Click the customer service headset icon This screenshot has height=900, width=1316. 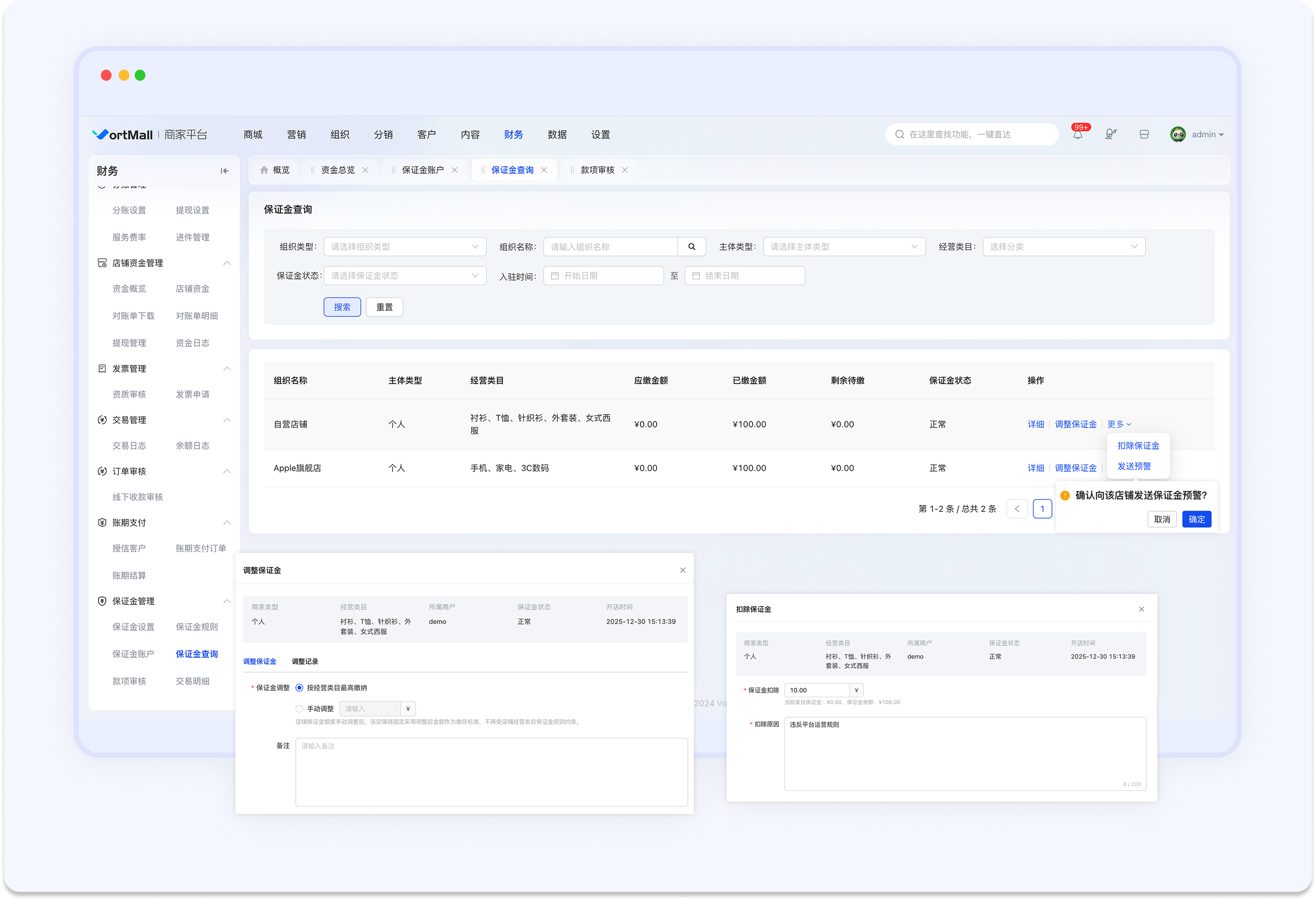[1110, 134]
